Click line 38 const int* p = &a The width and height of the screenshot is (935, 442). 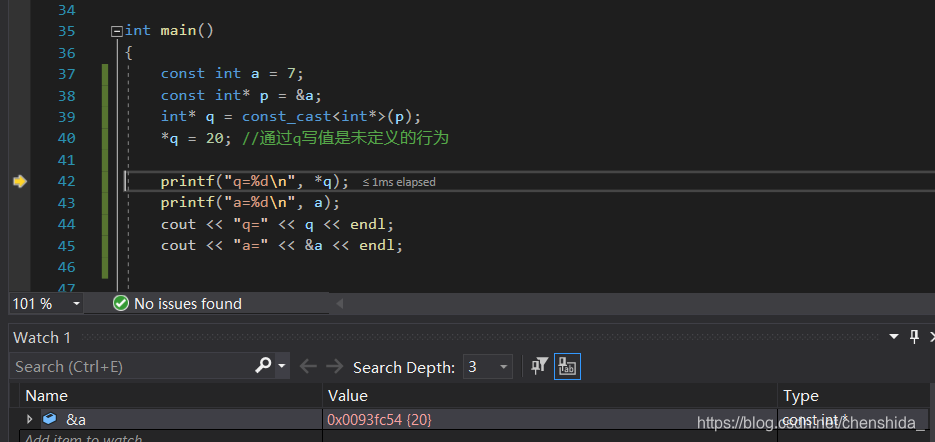pyautogui.click(x=241, y=95)
